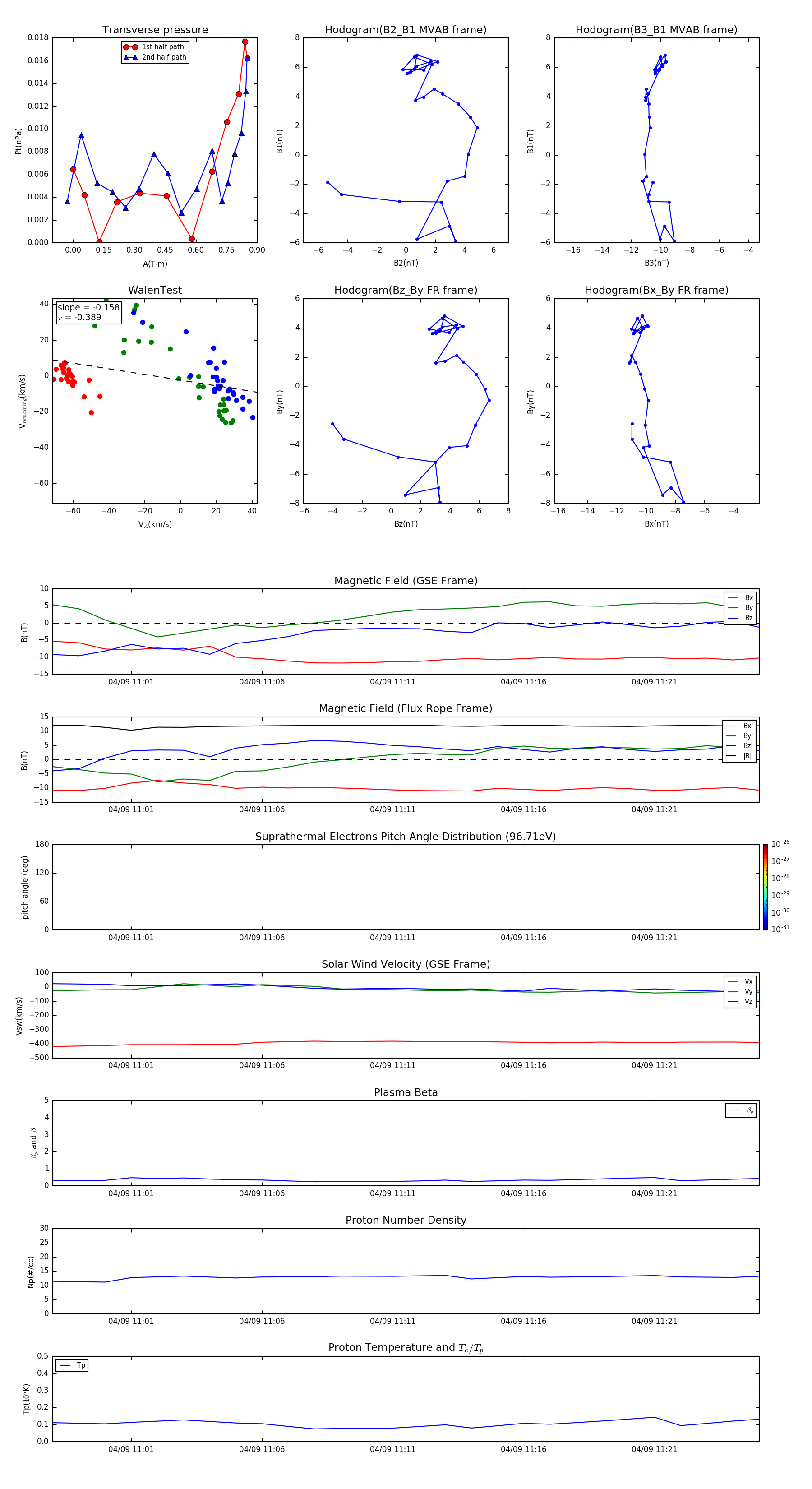Viewport: 812px width, 1489px height.
Task: Click the 'B3(nT)' x-axis label
Action: click(656, 263)
